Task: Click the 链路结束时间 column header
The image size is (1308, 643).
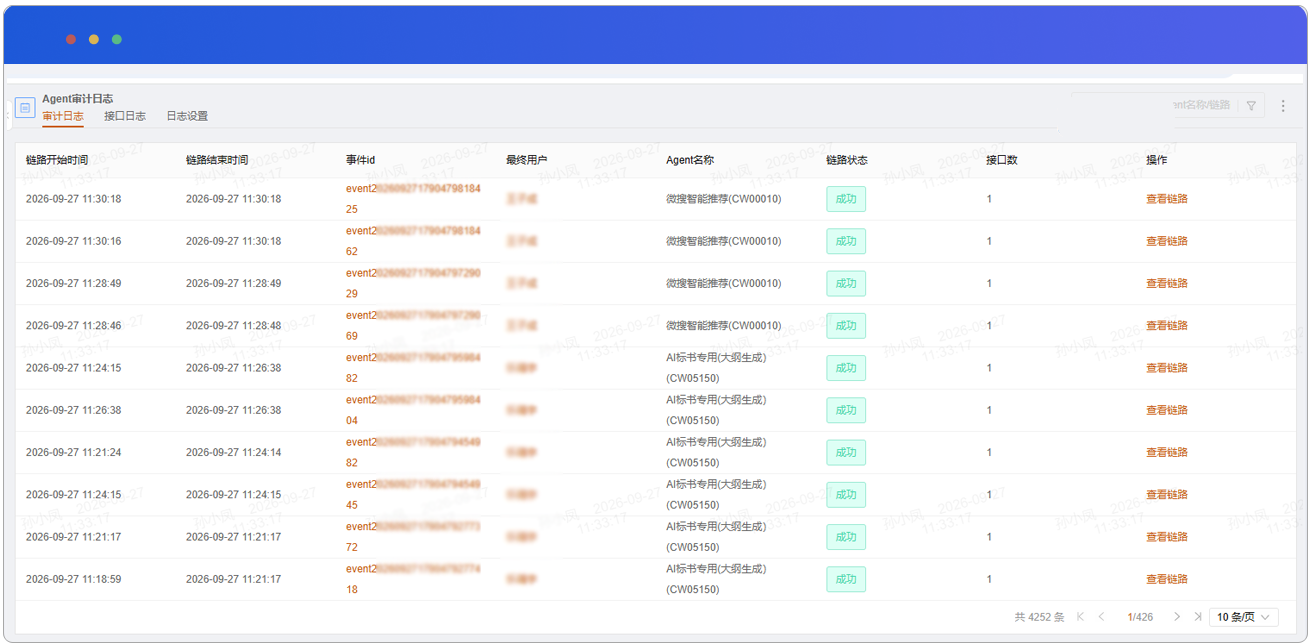Action: [x=217, y=160]
